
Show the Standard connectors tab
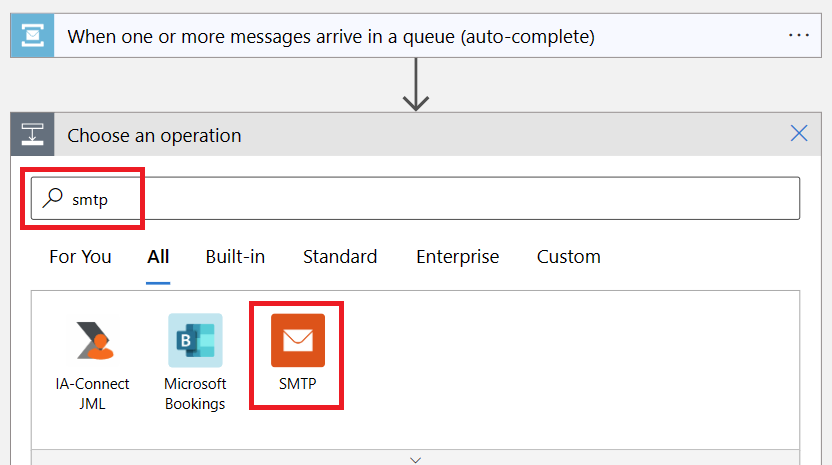click(x=340, y=257)
